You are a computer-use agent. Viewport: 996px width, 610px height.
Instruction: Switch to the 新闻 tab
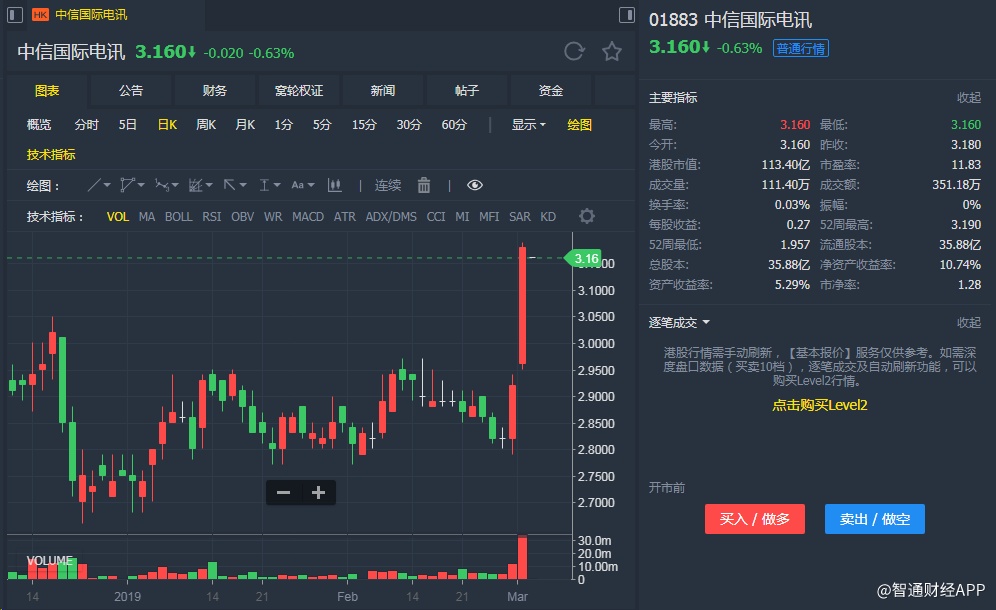382,90
